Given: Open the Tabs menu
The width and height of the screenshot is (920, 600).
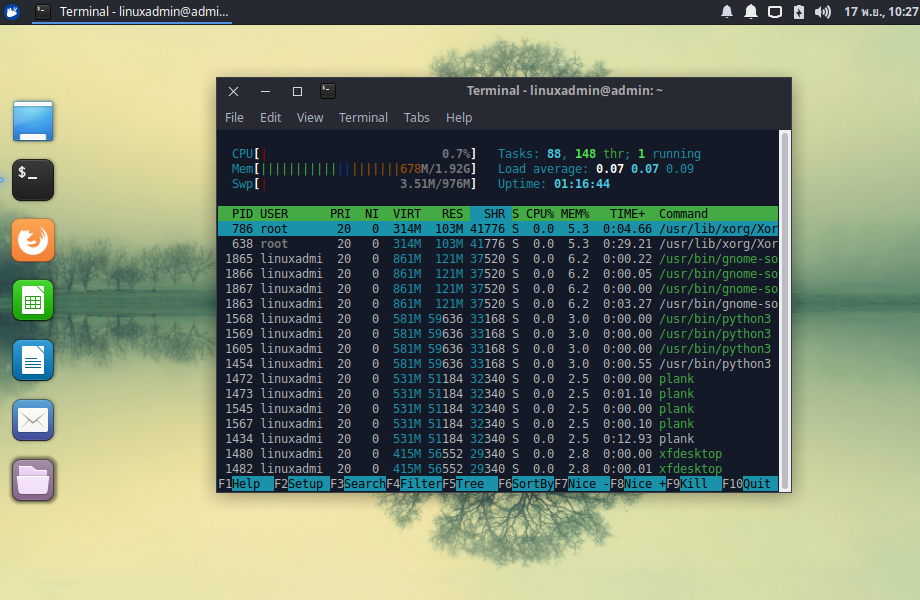Looking at the screenshot, I should (417, 117).
